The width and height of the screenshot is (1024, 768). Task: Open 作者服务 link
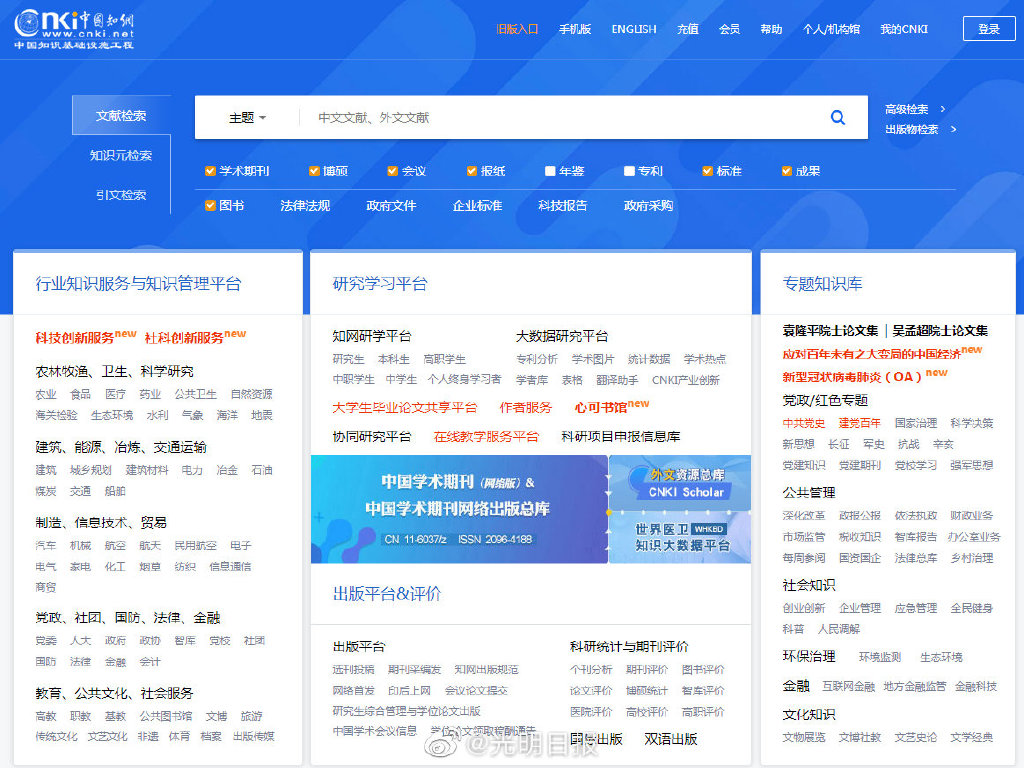point(526,408)
